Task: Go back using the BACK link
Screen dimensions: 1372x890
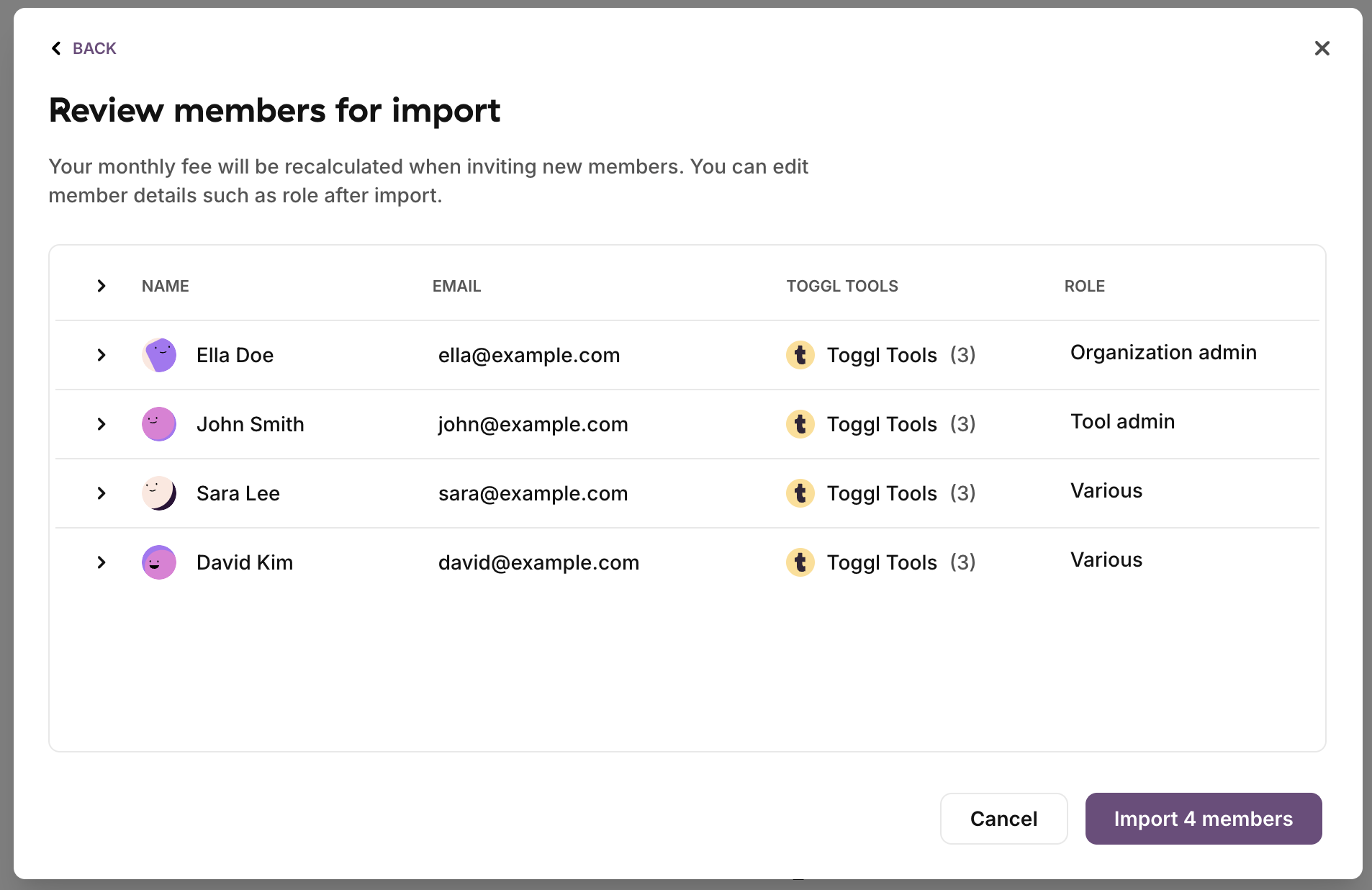Action: pos(84,48)
